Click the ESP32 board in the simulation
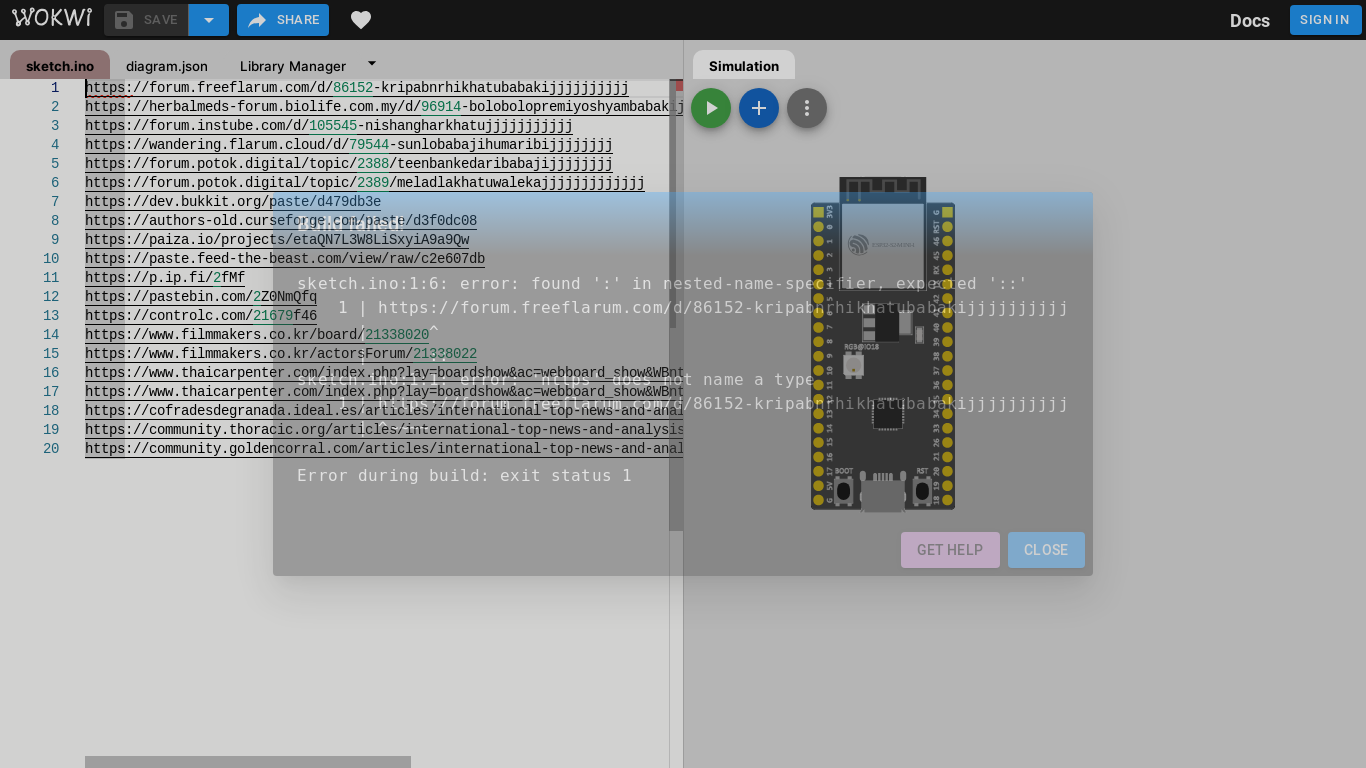Image resolution: width=1366 pixels, height=768 pixels. (x=883, y=345)
